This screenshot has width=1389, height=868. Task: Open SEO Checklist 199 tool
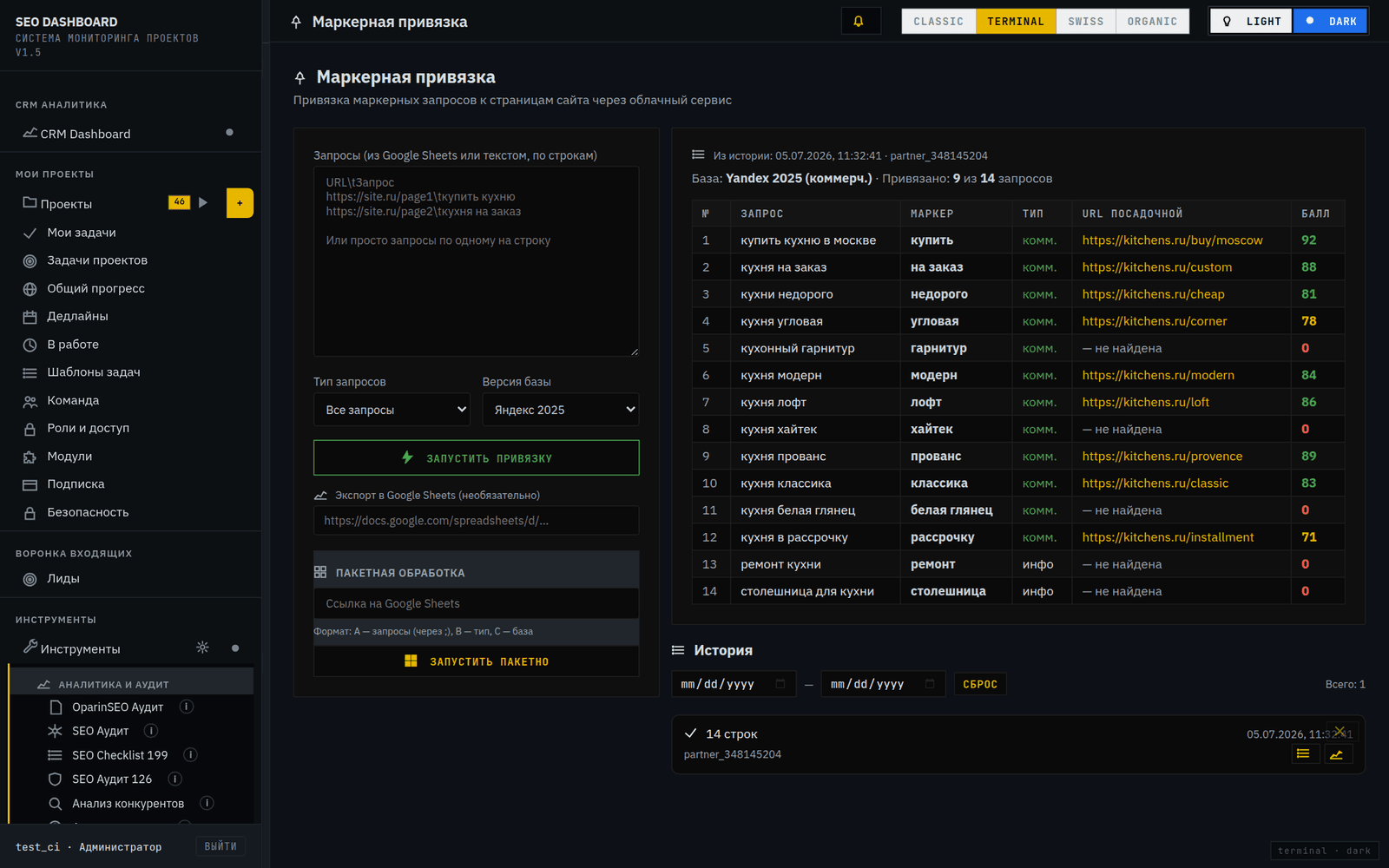click(120, 755)
